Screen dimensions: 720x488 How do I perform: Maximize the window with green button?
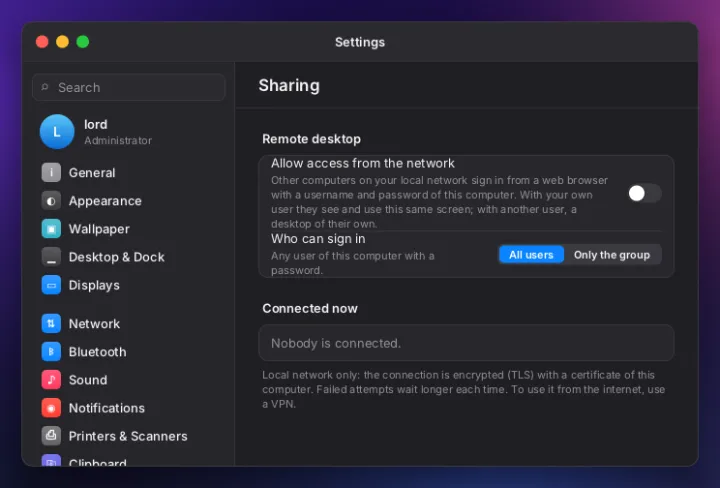(x=83, y=42)
